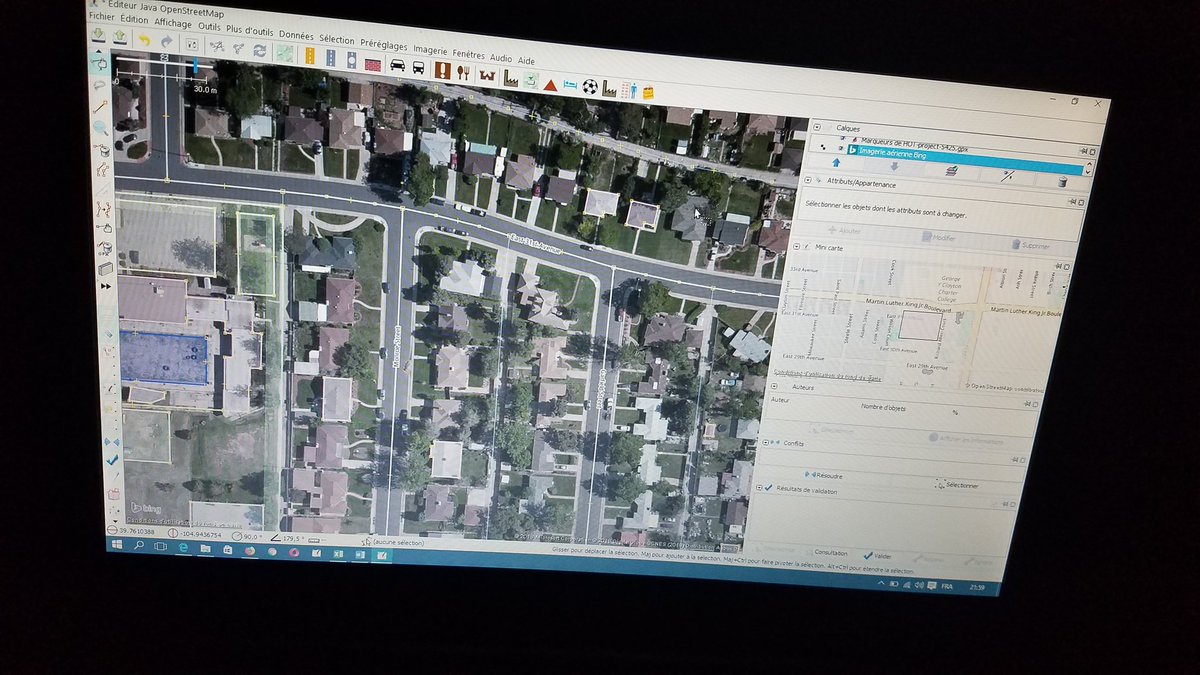The height and width of the screenshot is (675, 1200).
Task: Click the Sélectionner button in Conflits panel
Action: tap(958, 485)
